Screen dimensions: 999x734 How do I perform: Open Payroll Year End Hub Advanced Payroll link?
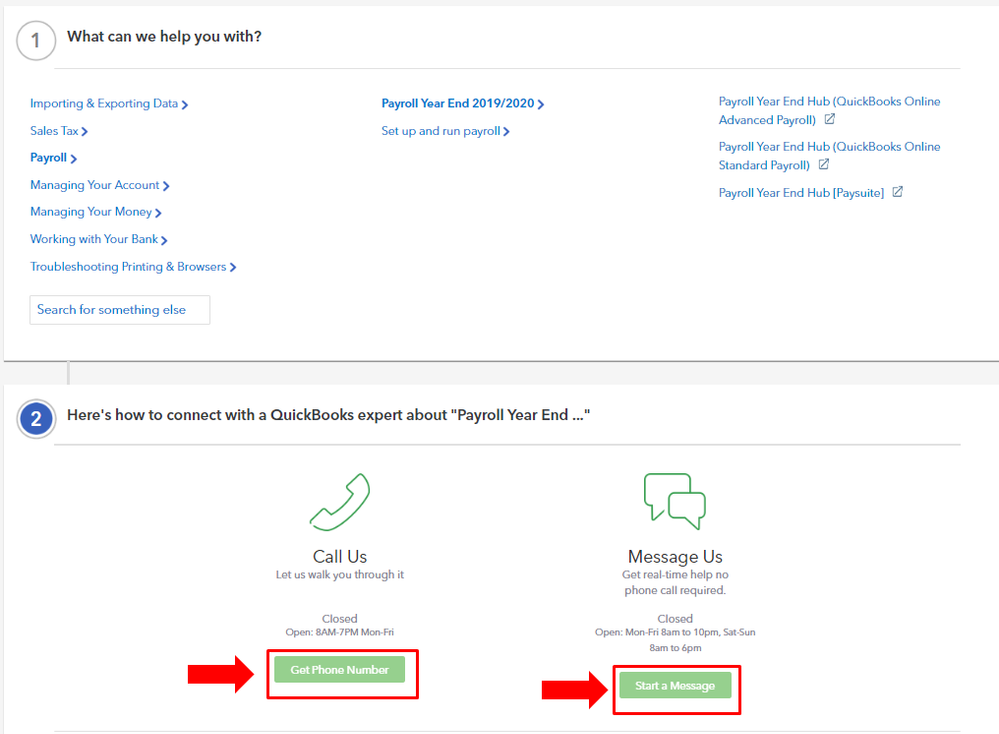pyautogui.click(x=829, y=110)
